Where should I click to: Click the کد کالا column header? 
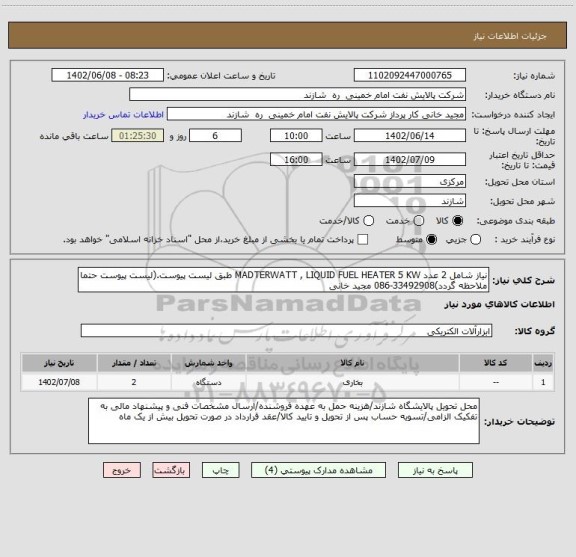coord(496,363)
